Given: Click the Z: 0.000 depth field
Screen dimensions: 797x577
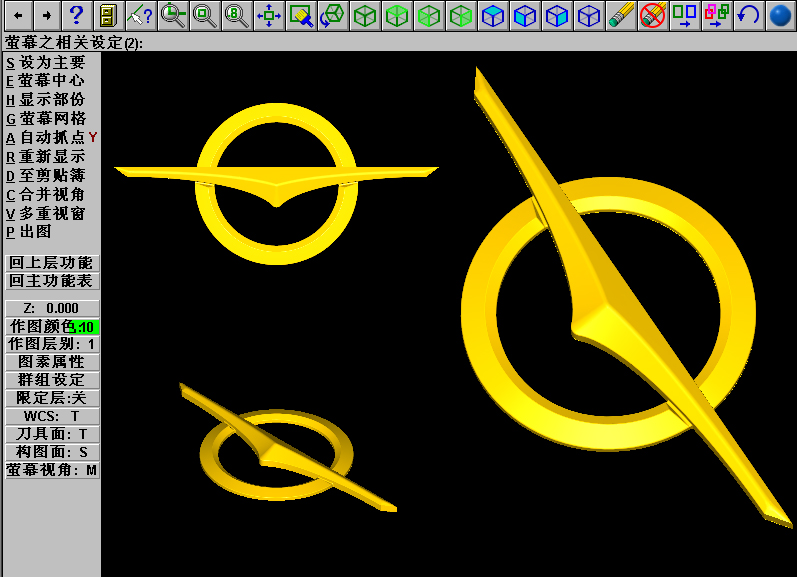Looking at the screenshot, I should pyautogui.click(x=52, y=308).
